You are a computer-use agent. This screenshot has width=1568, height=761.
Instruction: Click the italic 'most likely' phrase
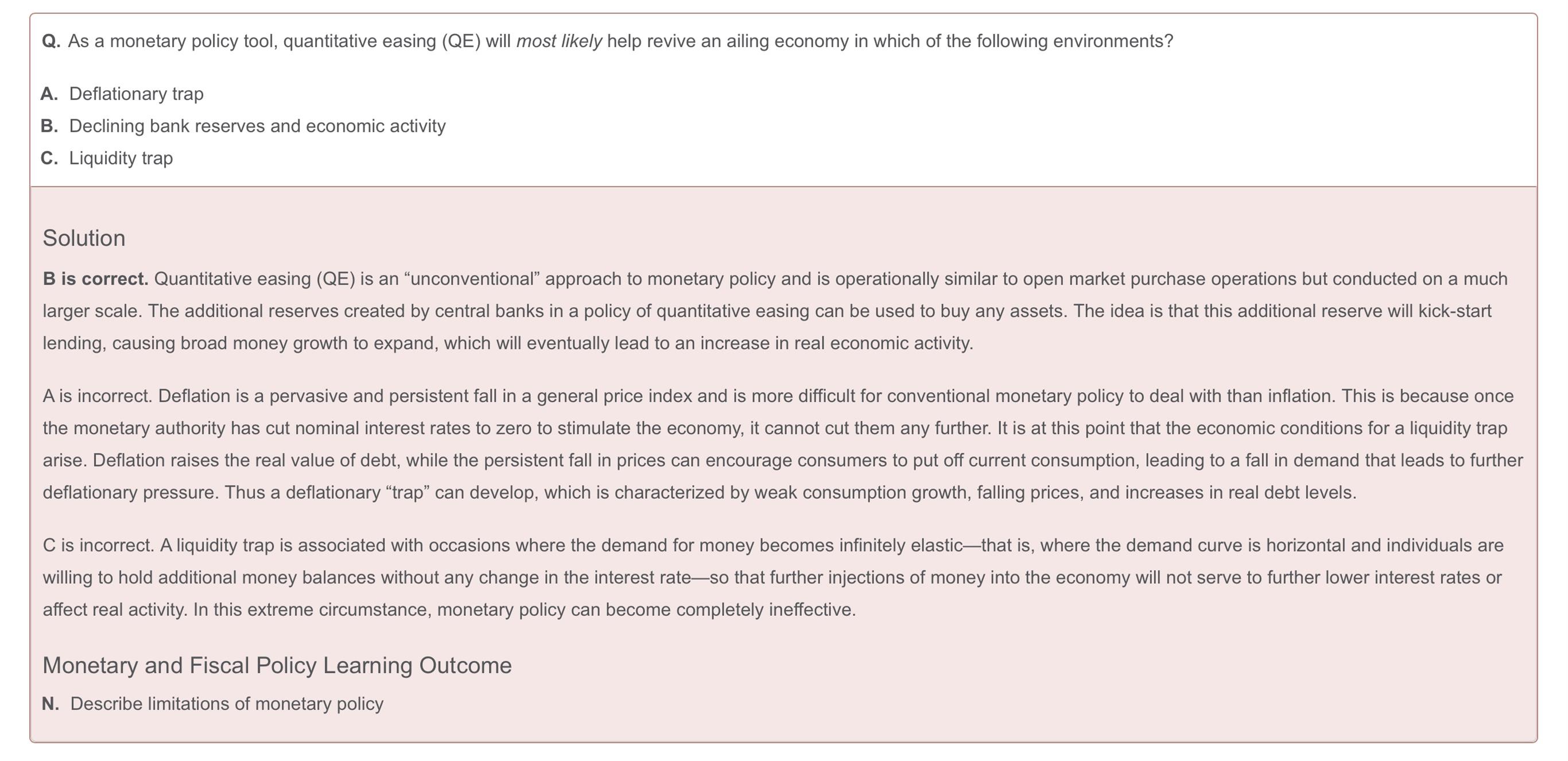pyautogui.click(x=559, y=41)
